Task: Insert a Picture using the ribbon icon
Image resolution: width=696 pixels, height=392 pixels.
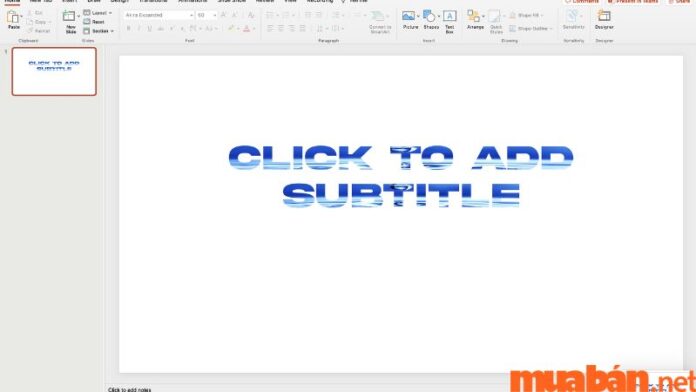Action: [x=410, y=20]
